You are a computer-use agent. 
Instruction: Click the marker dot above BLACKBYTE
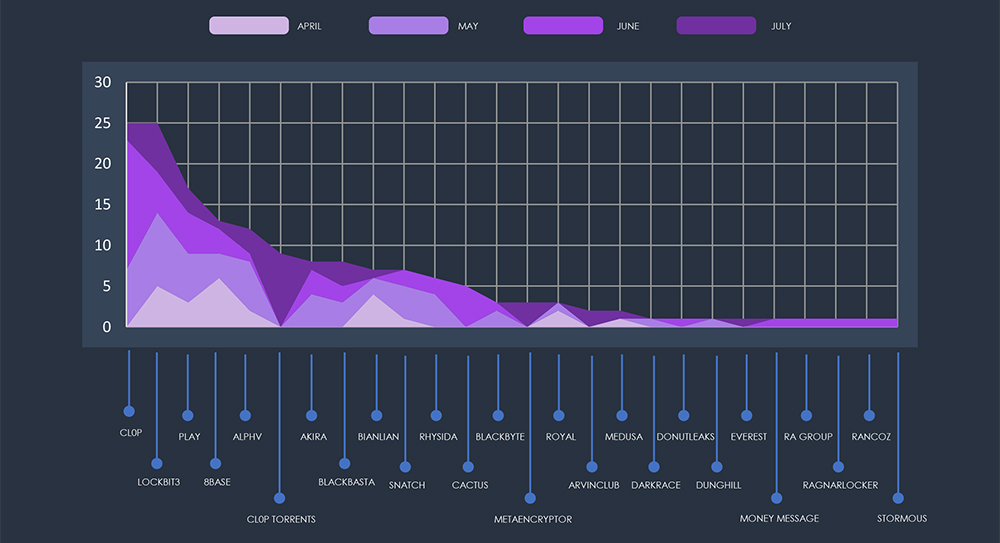[498, 415]
